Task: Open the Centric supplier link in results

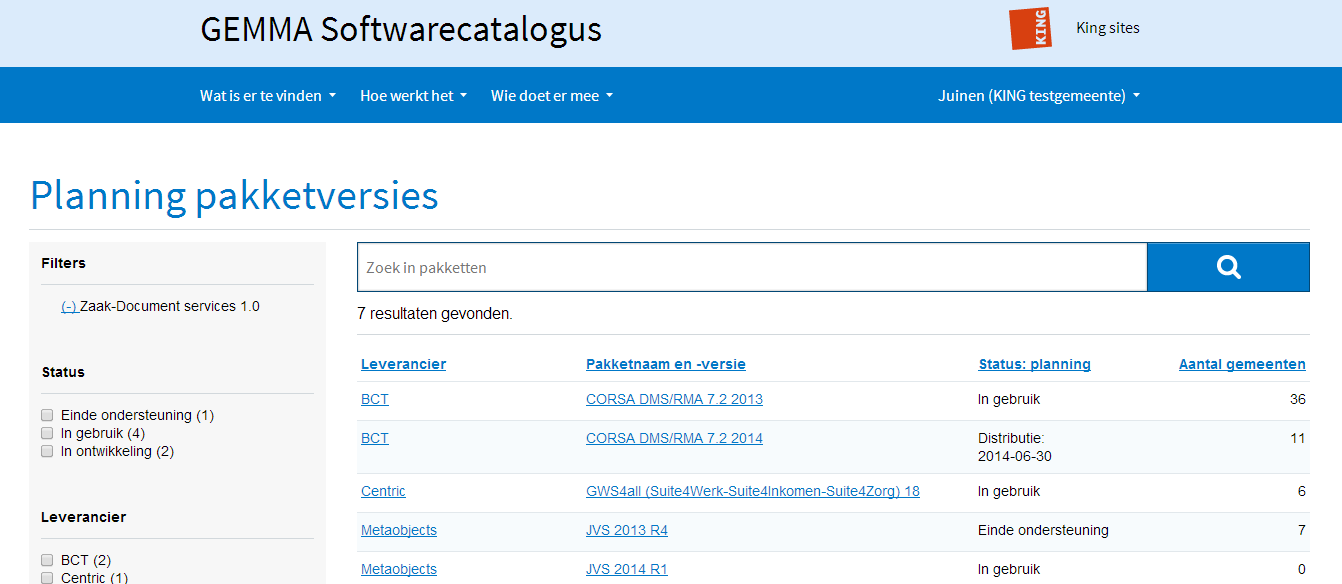Action: click(383, 491)
